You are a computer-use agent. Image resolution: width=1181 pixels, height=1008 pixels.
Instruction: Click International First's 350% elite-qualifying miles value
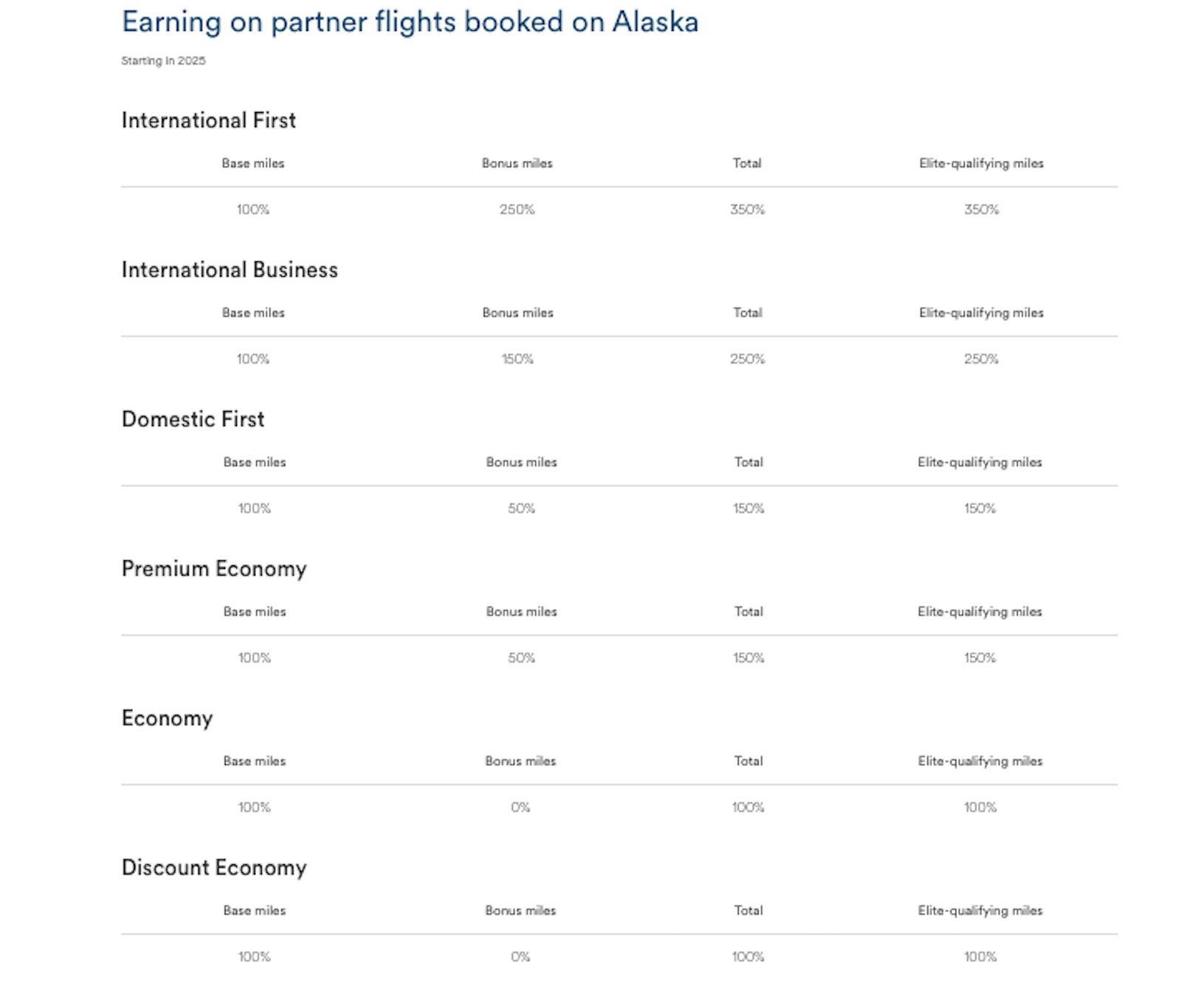981,210
